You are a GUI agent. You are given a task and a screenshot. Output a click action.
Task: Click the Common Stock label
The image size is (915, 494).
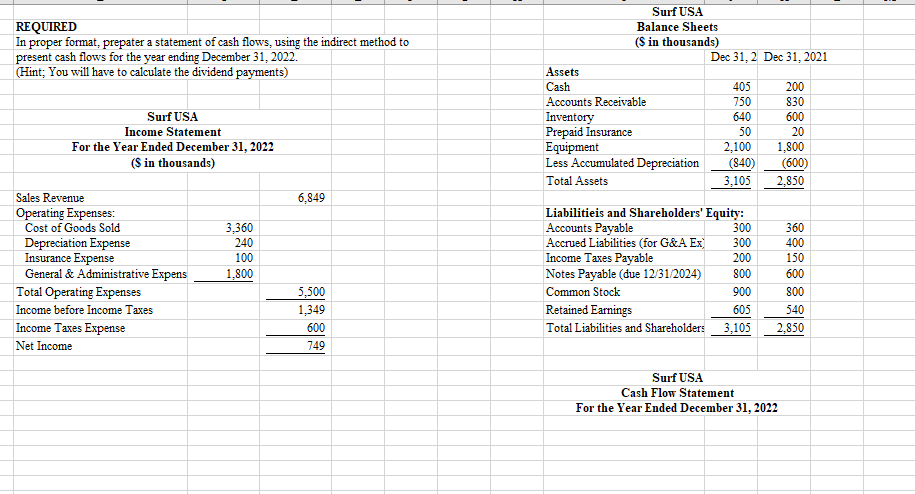coord(583,293)
